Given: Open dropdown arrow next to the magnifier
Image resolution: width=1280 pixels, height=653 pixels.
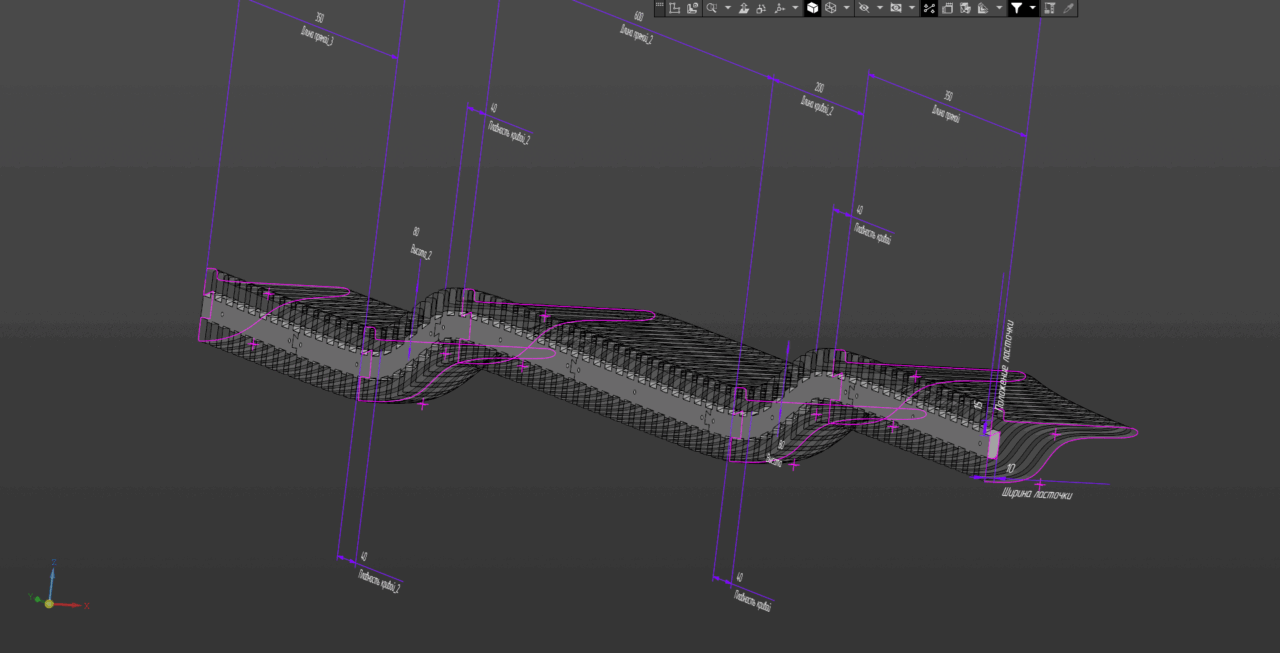Looking at the screenshot, I should coord(727,8).
